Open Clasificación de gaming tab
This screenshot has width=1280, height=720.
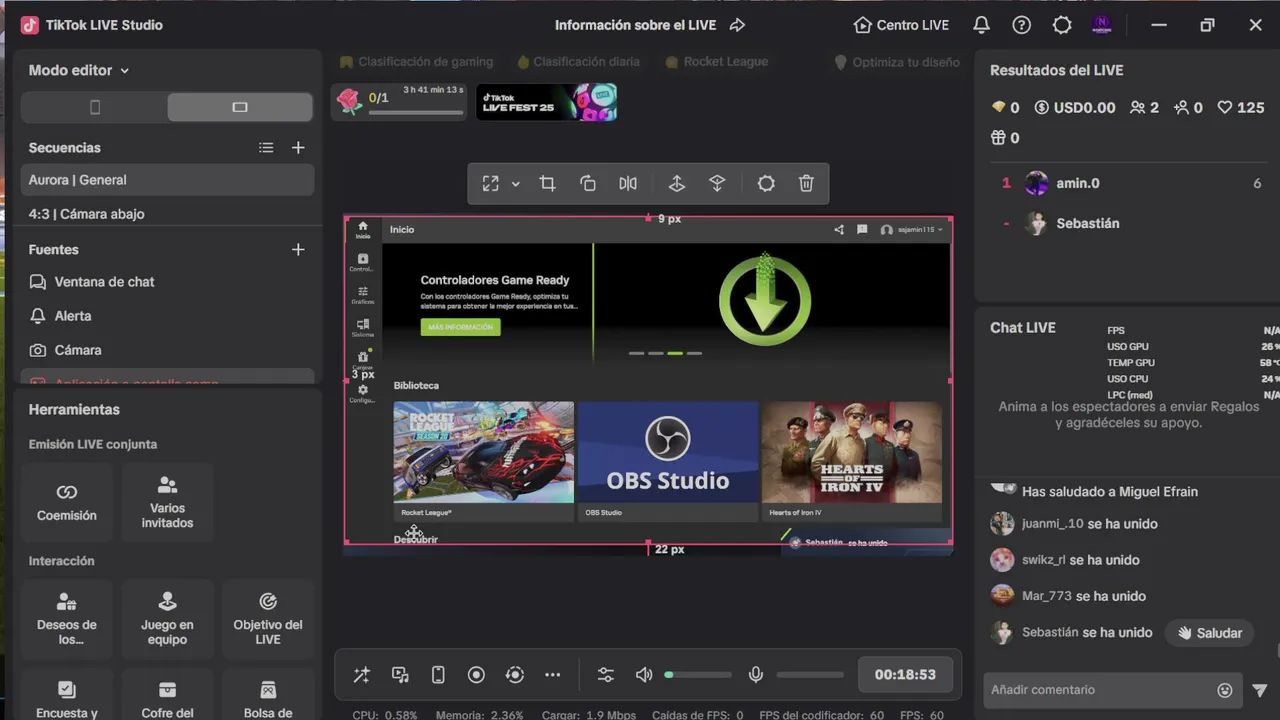click(x=417, y=62)
